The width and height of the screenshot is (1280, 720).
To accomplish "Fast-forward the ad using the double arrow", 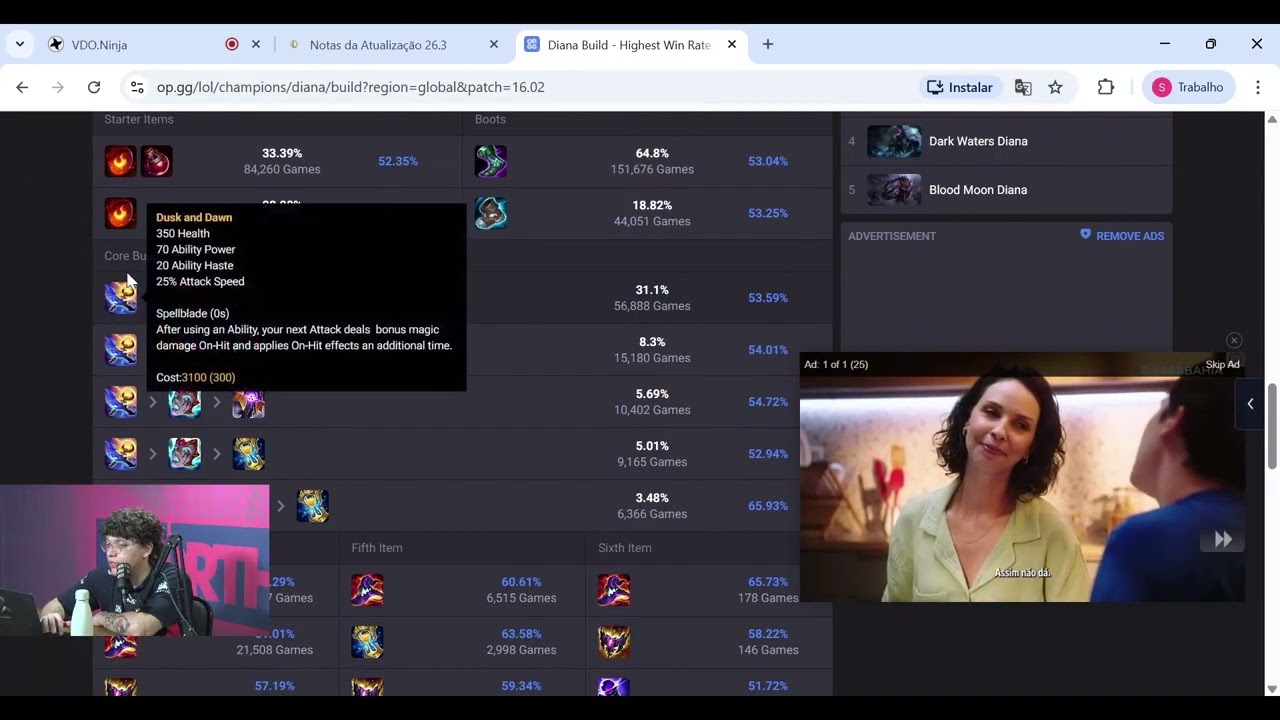I will pos(1223,540).
